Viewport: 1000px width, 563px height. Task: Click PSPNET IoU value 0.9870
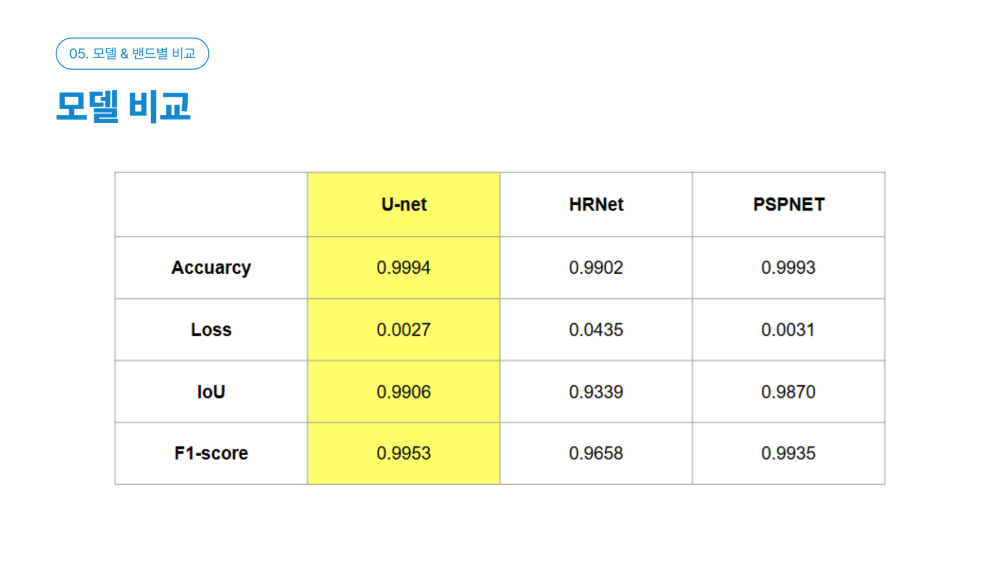pyautogui.click(x=789, y=391)
